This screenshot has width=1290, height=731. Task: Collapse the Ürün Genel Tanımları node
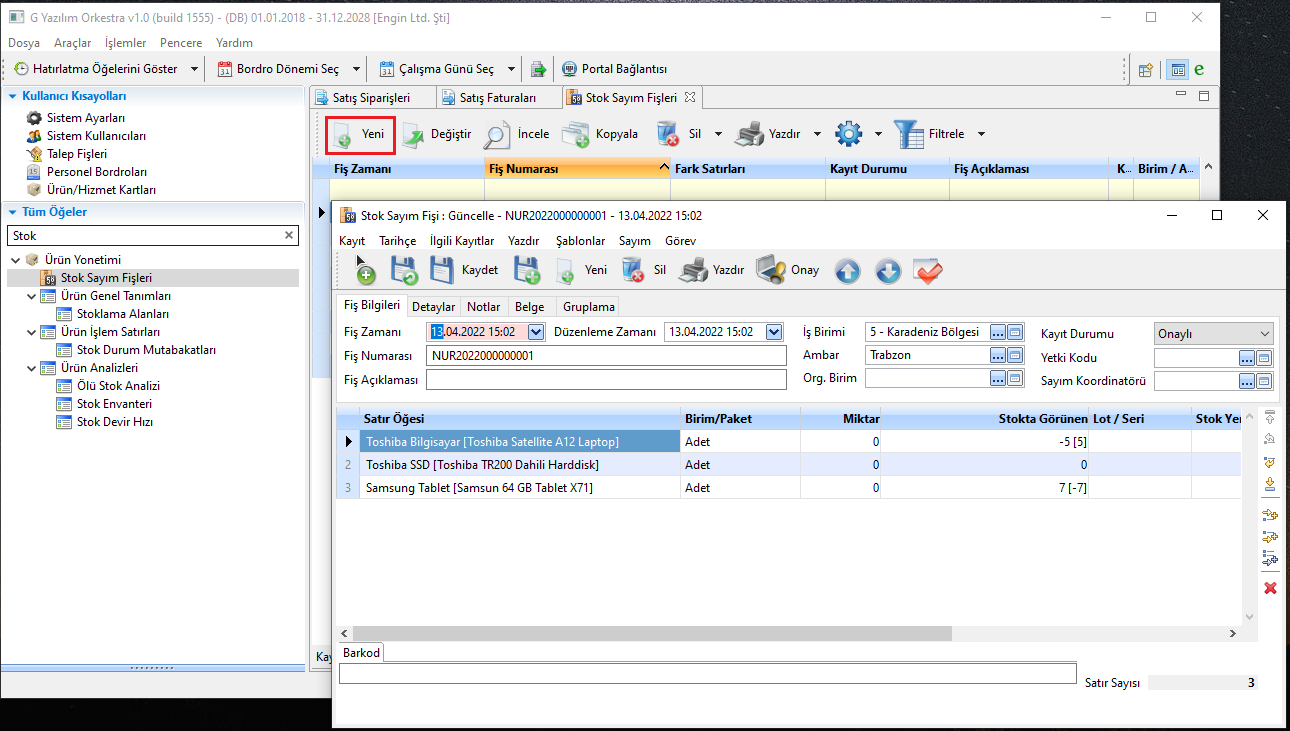tap(32, 296)
